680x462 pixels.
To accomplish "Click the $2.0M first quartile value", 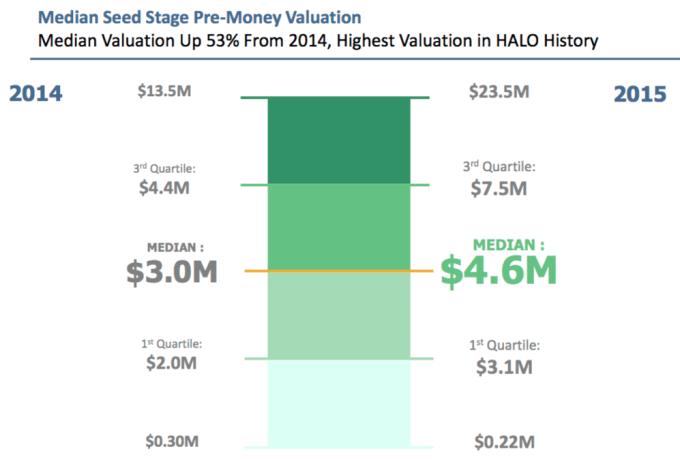I will point(165,364).
